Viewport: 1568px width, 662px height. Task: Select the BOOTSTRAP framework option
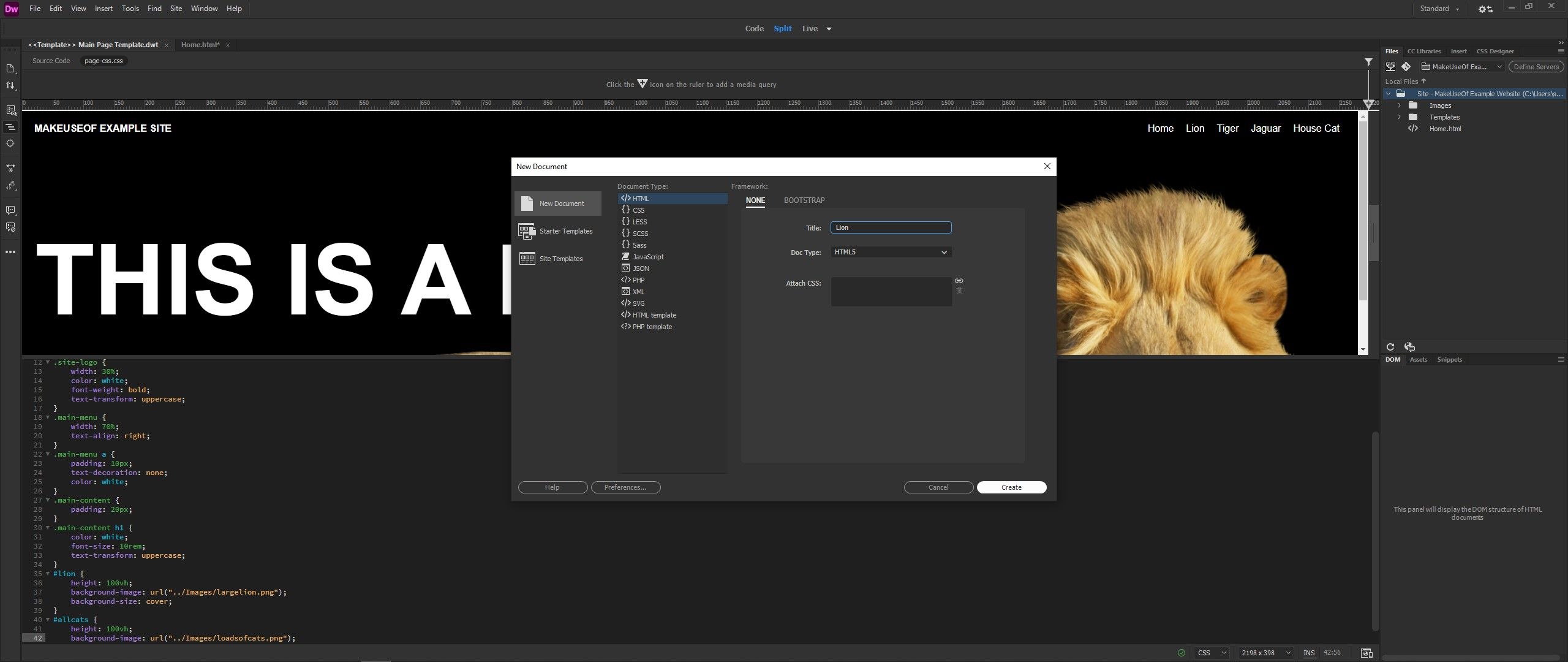[804, 200]
